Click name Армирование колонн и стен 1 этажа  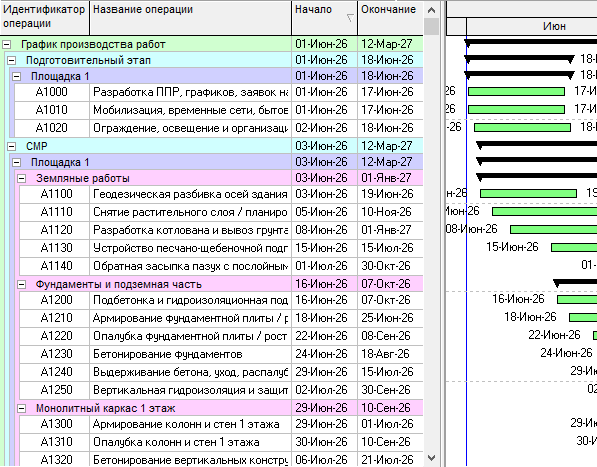186,424
